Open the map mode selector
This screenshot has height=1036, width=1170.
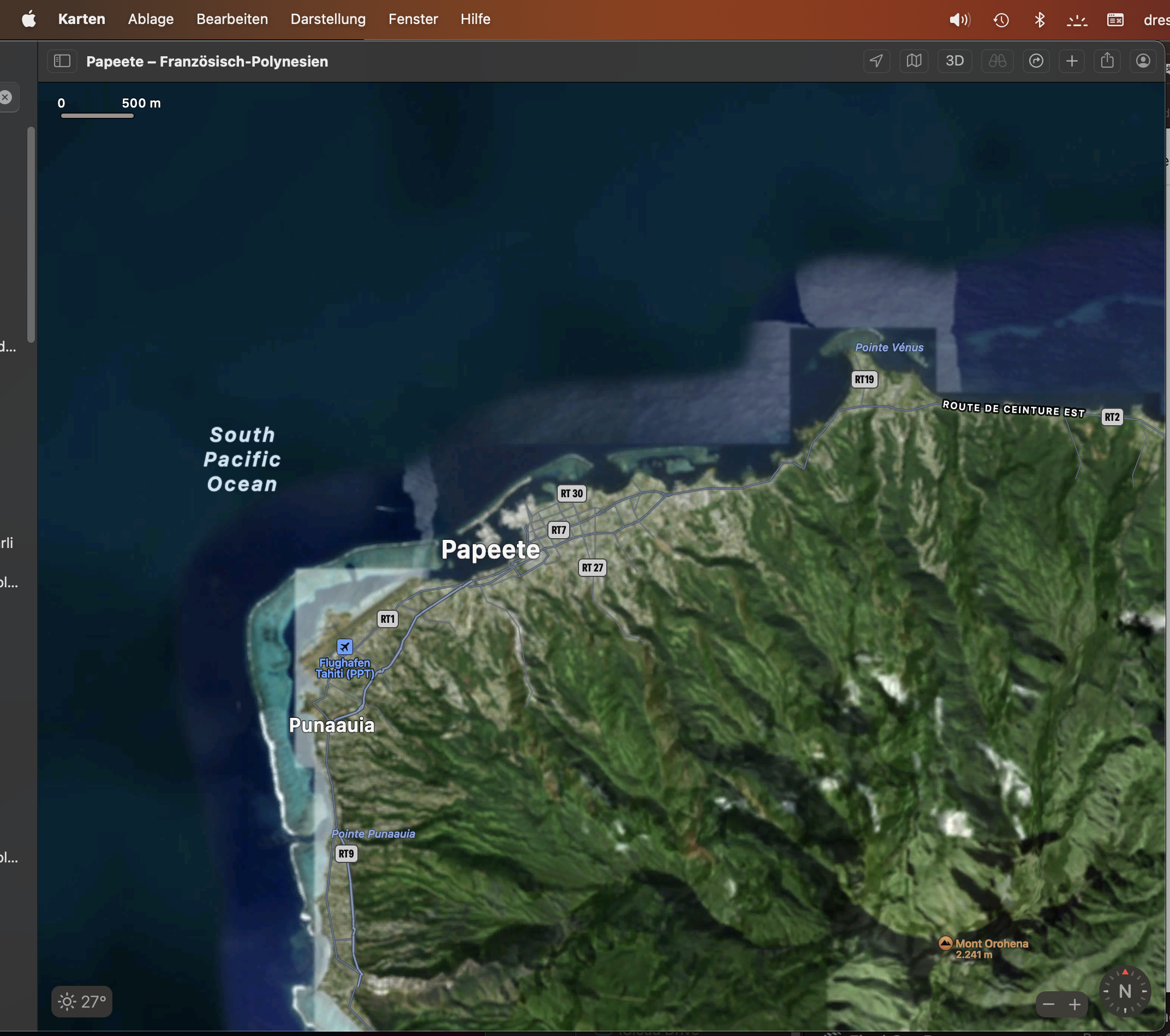914,61
